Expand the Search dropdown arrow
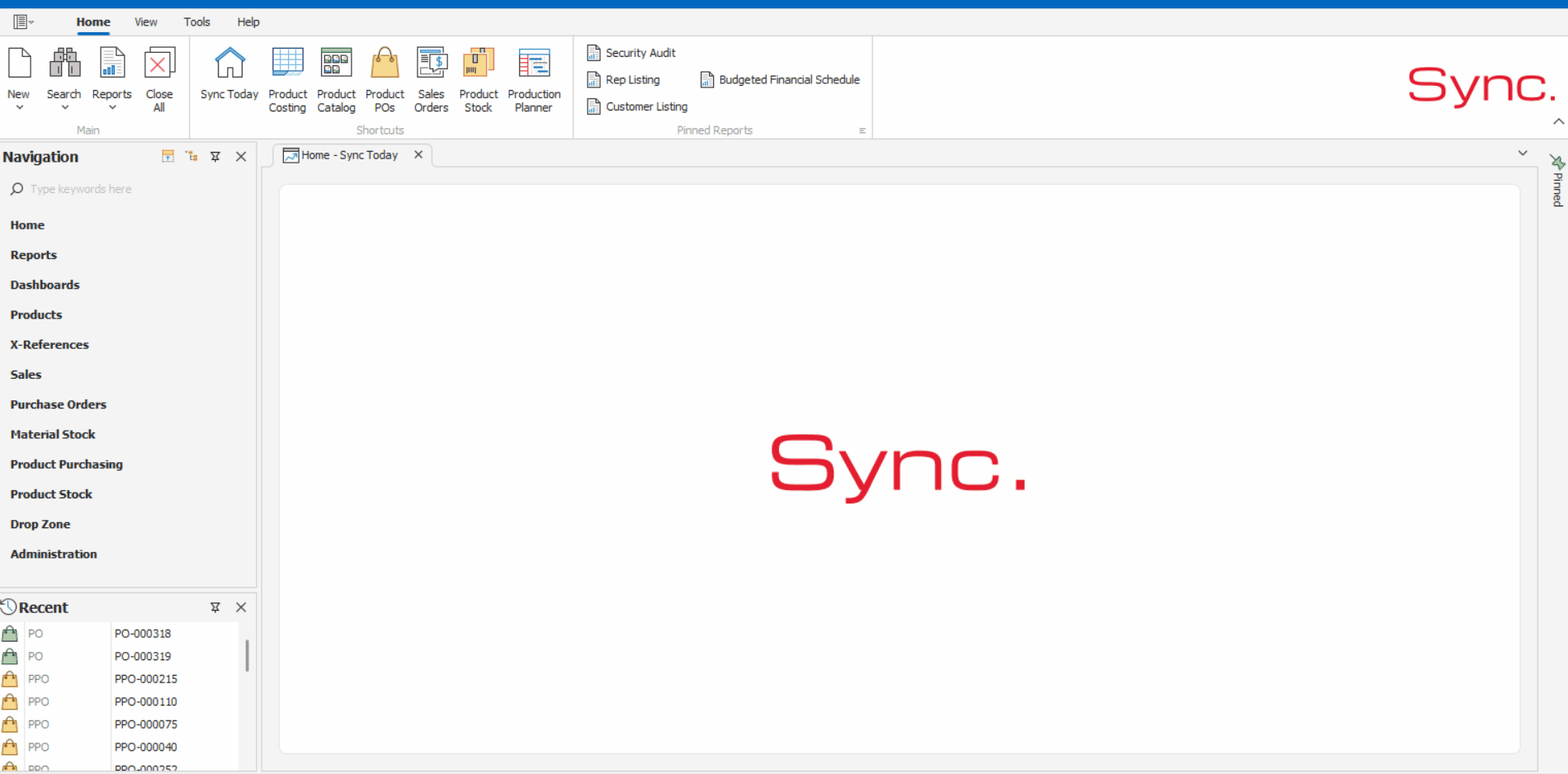Screen dimensions: 1568x774 (64, 108)
